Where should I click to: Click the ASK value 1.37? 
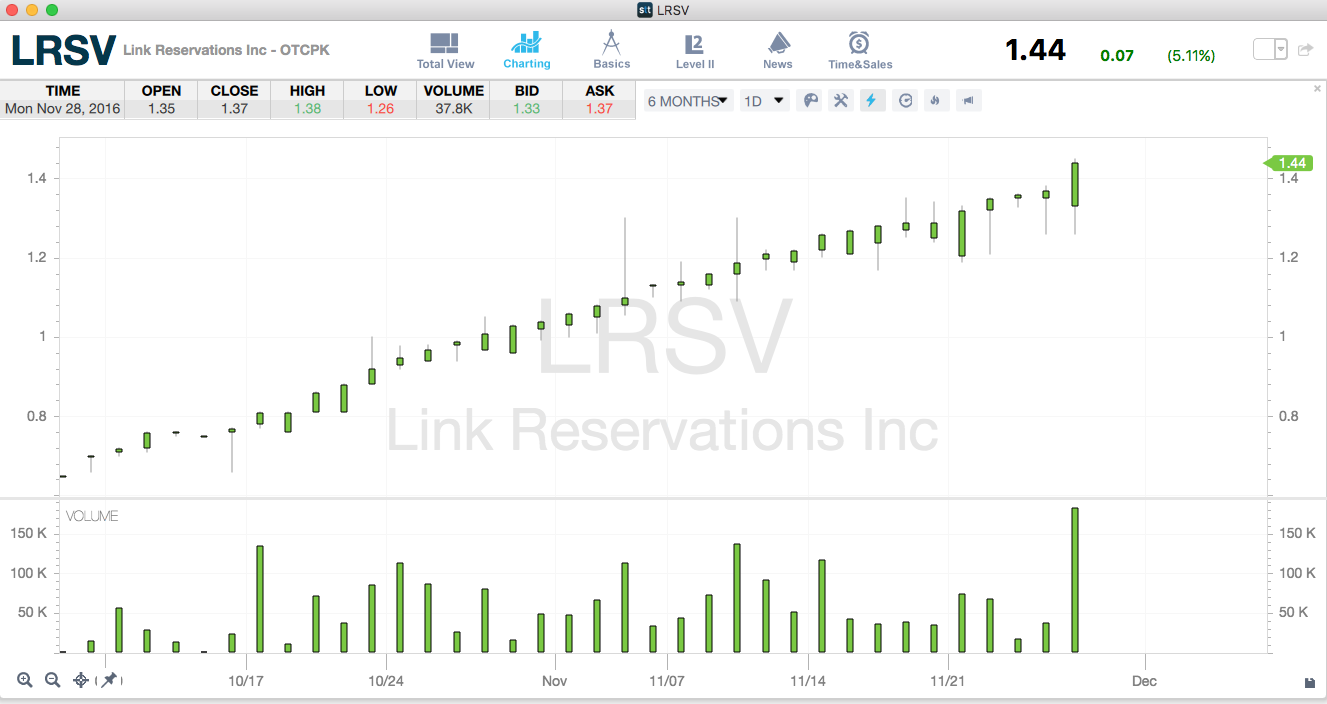click(x=599, y=109)
